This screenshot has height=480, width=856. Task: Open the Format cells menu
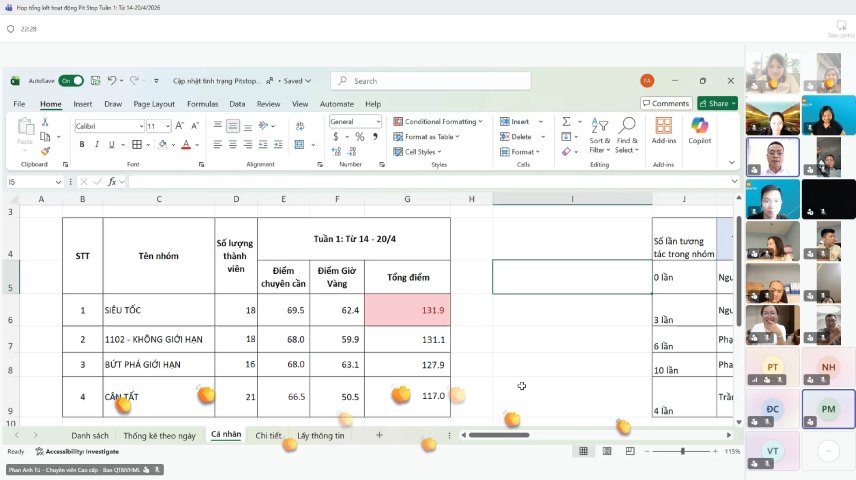[x=520, y=152]
